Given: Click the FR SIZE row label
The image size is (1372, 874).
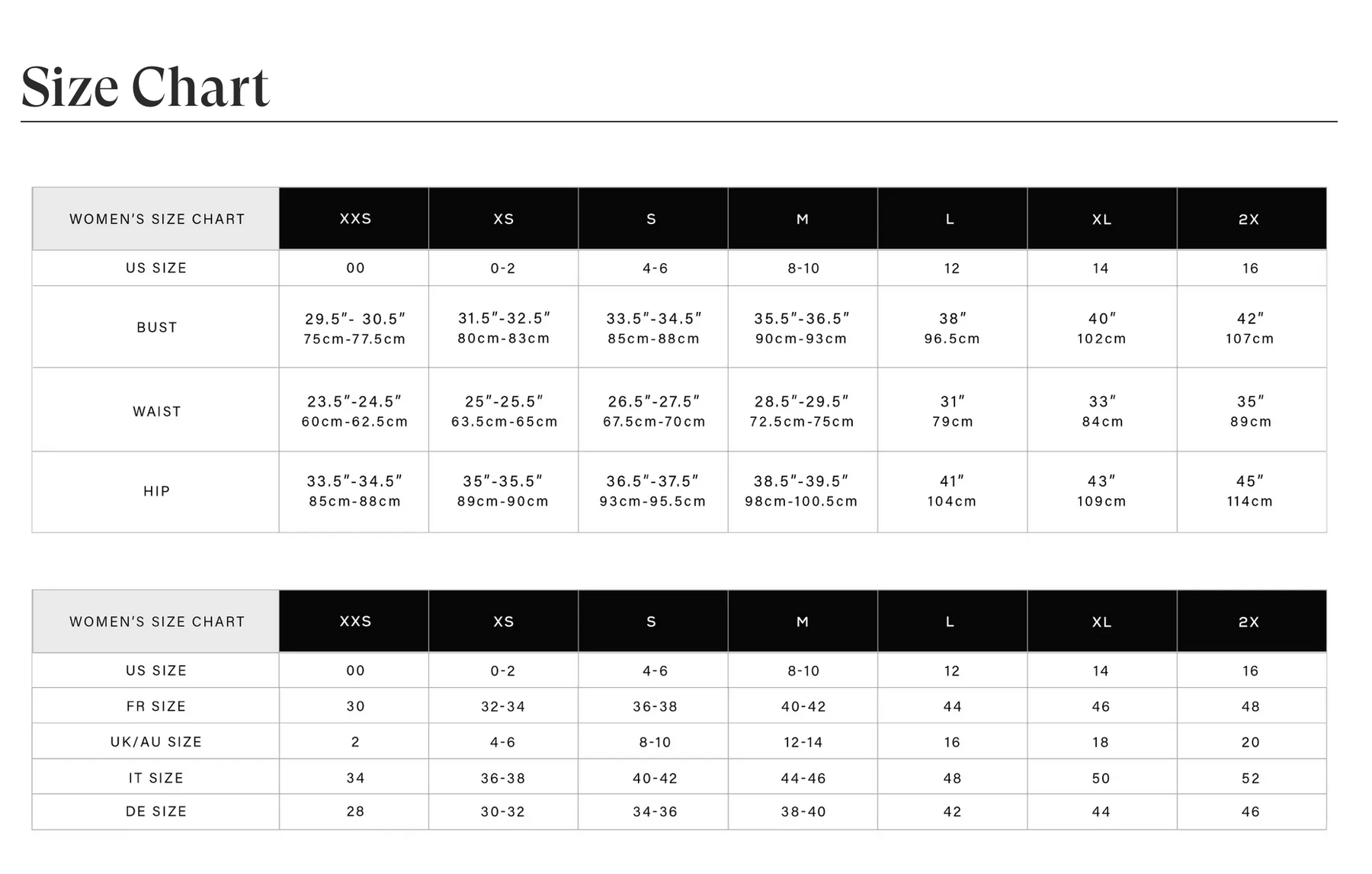Looking at the screenshot, I should (x=156, y=706).
